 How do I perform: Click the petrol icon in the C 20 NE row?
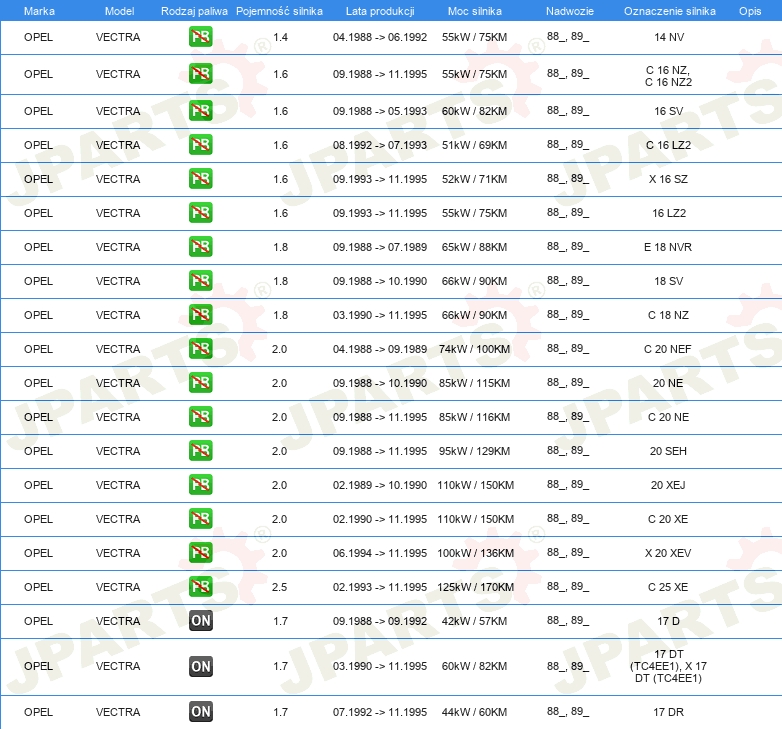(x=200, y=416)
